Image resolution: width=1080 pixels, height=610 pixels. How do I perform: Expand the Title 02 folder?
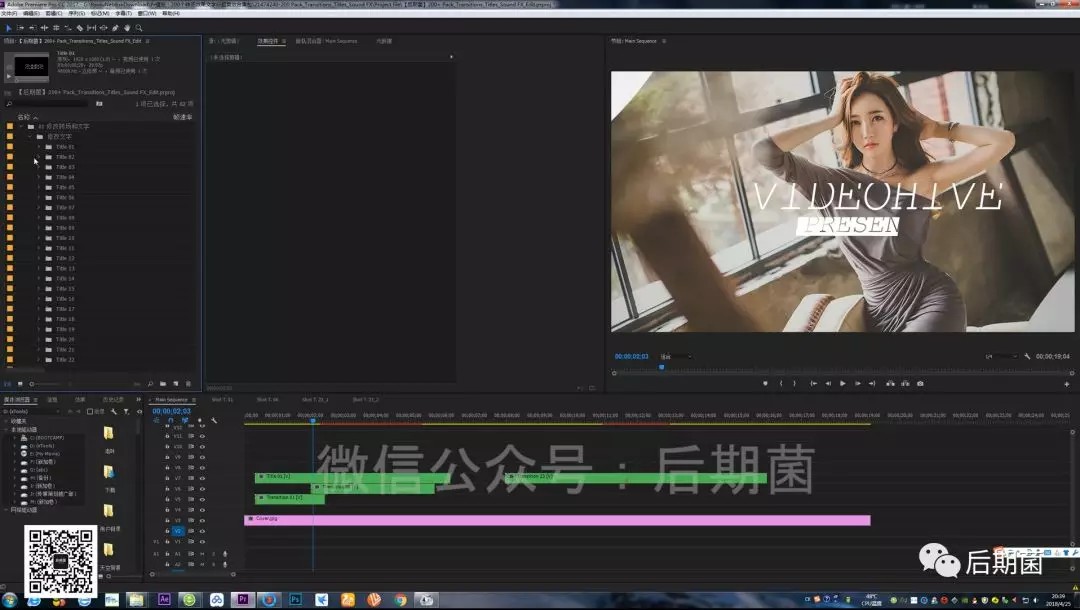tap(38, 157)
